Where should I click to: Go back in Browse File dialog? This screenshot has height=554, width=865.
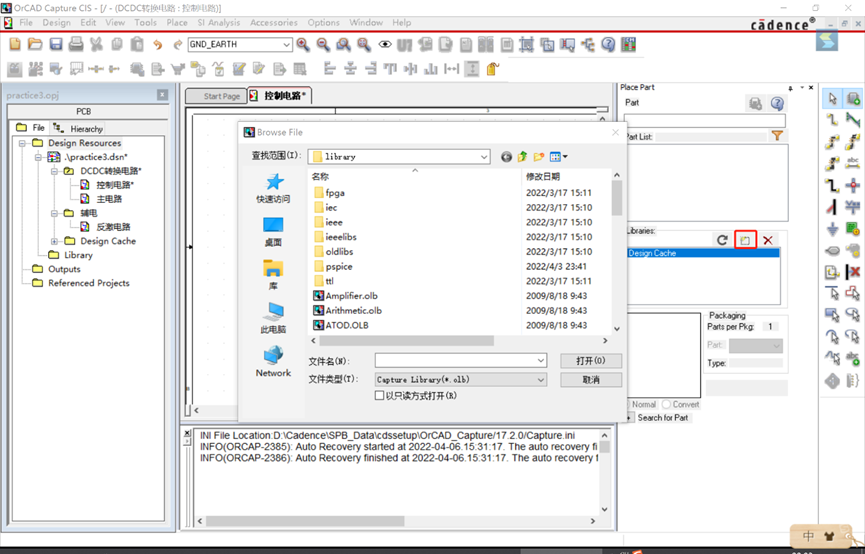[506, 157]
